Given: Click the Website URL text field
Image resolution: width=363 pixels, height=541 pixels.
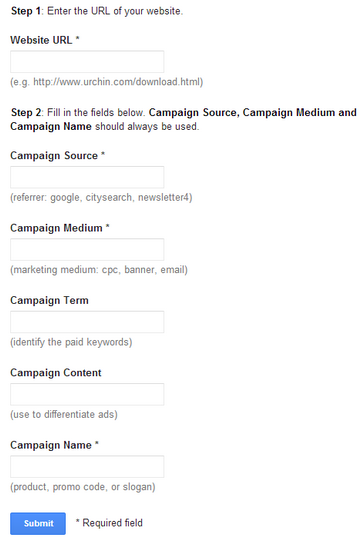Looking at the screenshot, I should click(x=87, y=62).
